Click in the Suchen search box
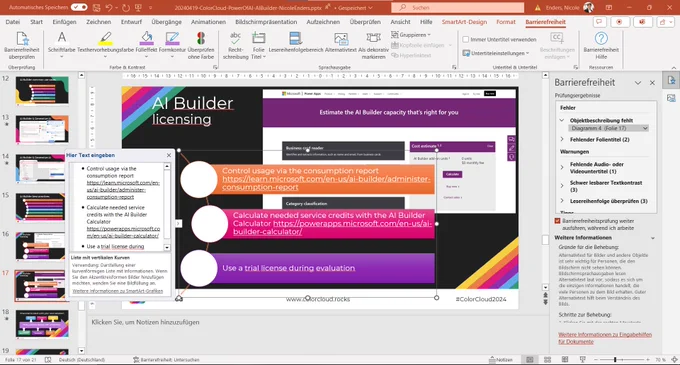The width and height of the screenshot is (680, 365). click(x=457, y=7)
